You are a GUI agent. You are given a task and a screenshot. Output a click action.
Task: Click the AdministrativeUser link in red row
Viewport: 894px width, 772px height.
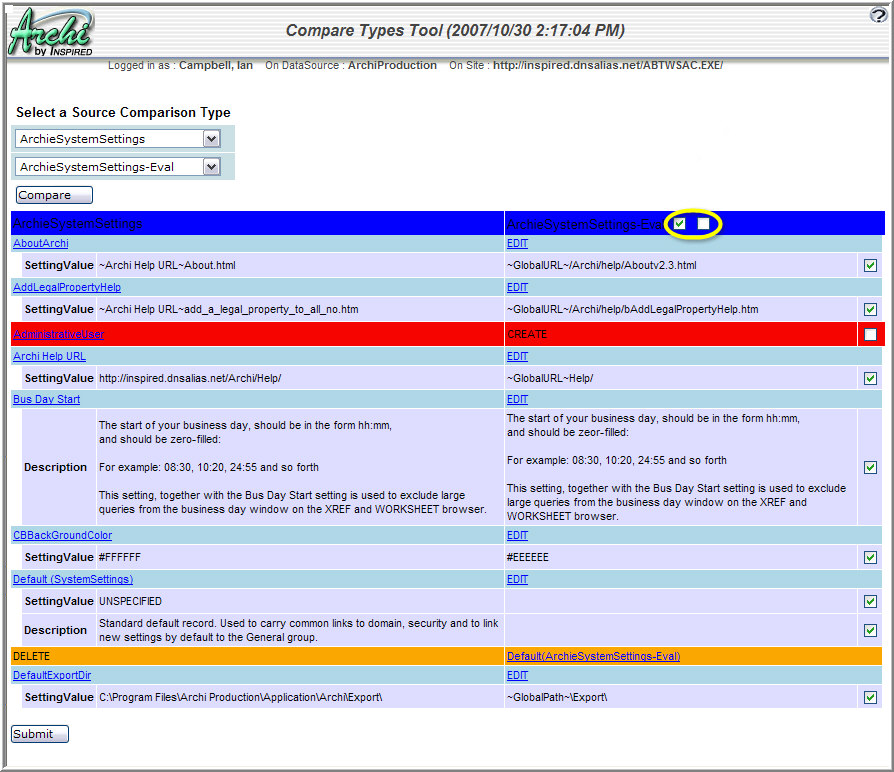[58, 334]
